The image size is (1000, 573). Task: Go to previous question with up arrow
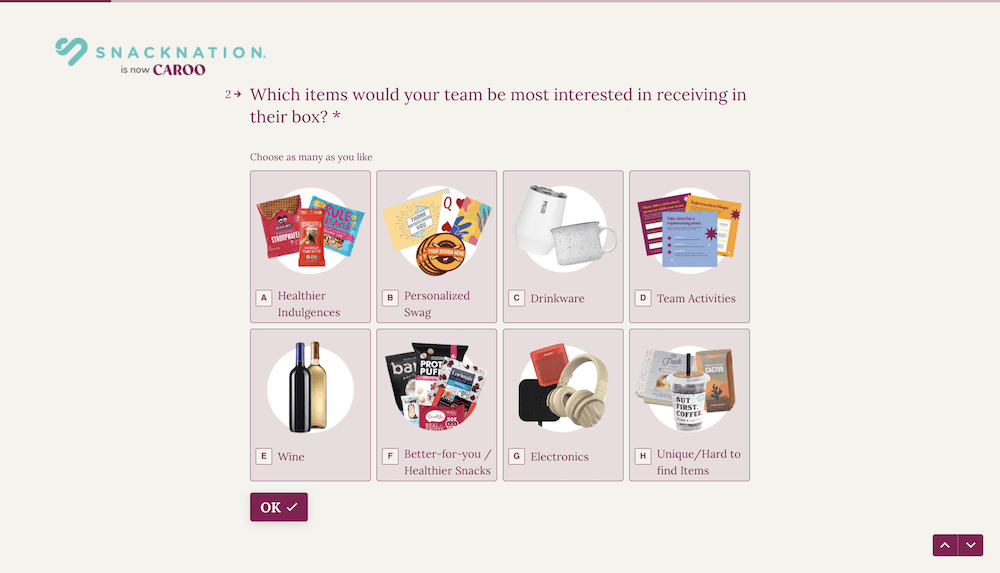click(x=945, y=545)
